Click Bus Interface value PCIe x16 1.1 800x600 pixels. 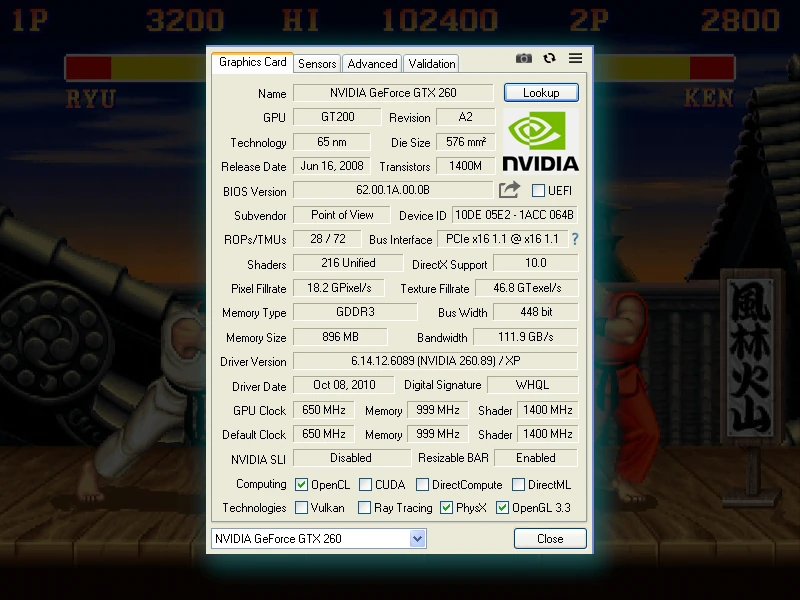point(502,239)
